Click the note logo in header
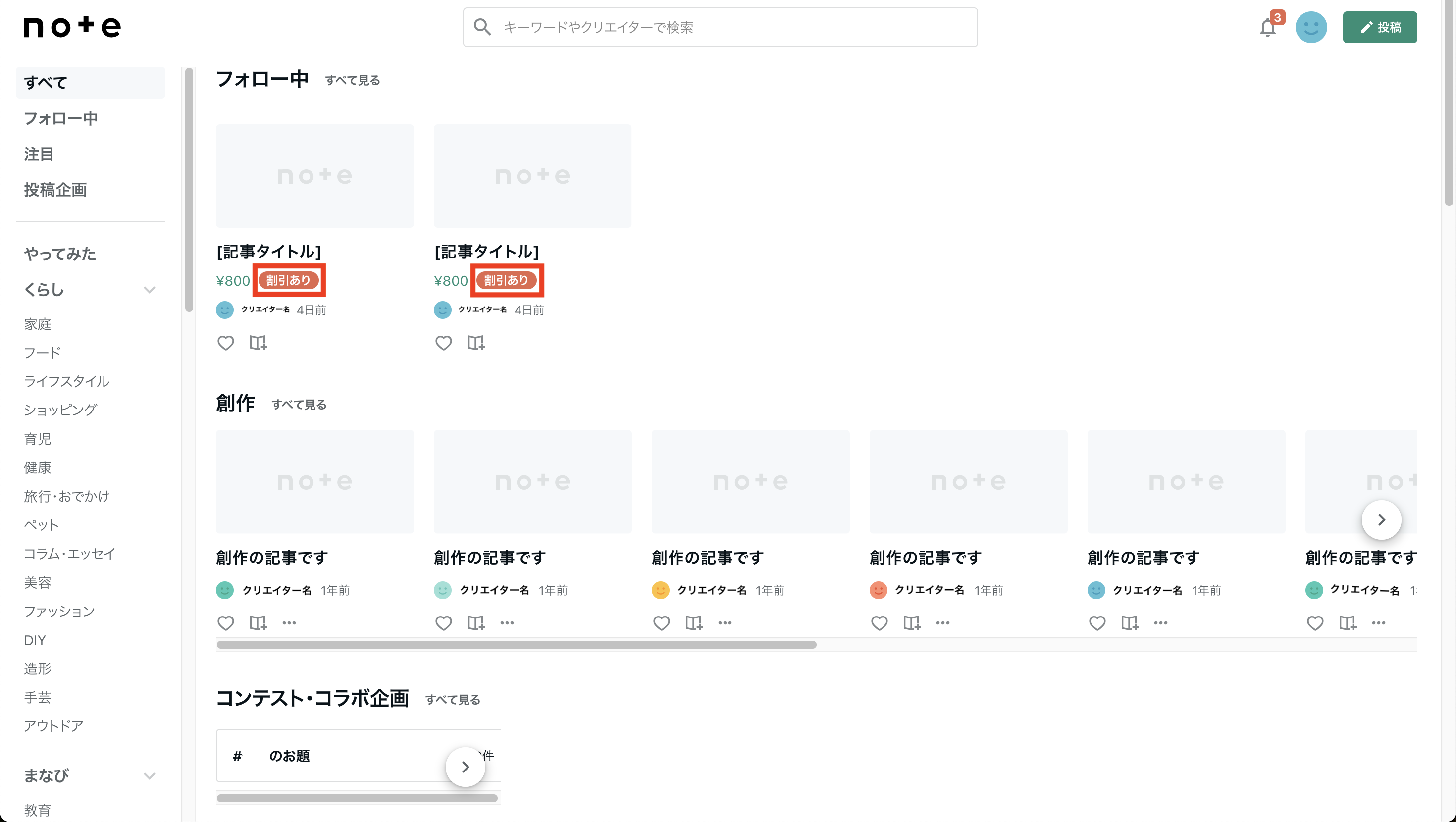This screenshot has width=1456, height=822. (72, 27)
